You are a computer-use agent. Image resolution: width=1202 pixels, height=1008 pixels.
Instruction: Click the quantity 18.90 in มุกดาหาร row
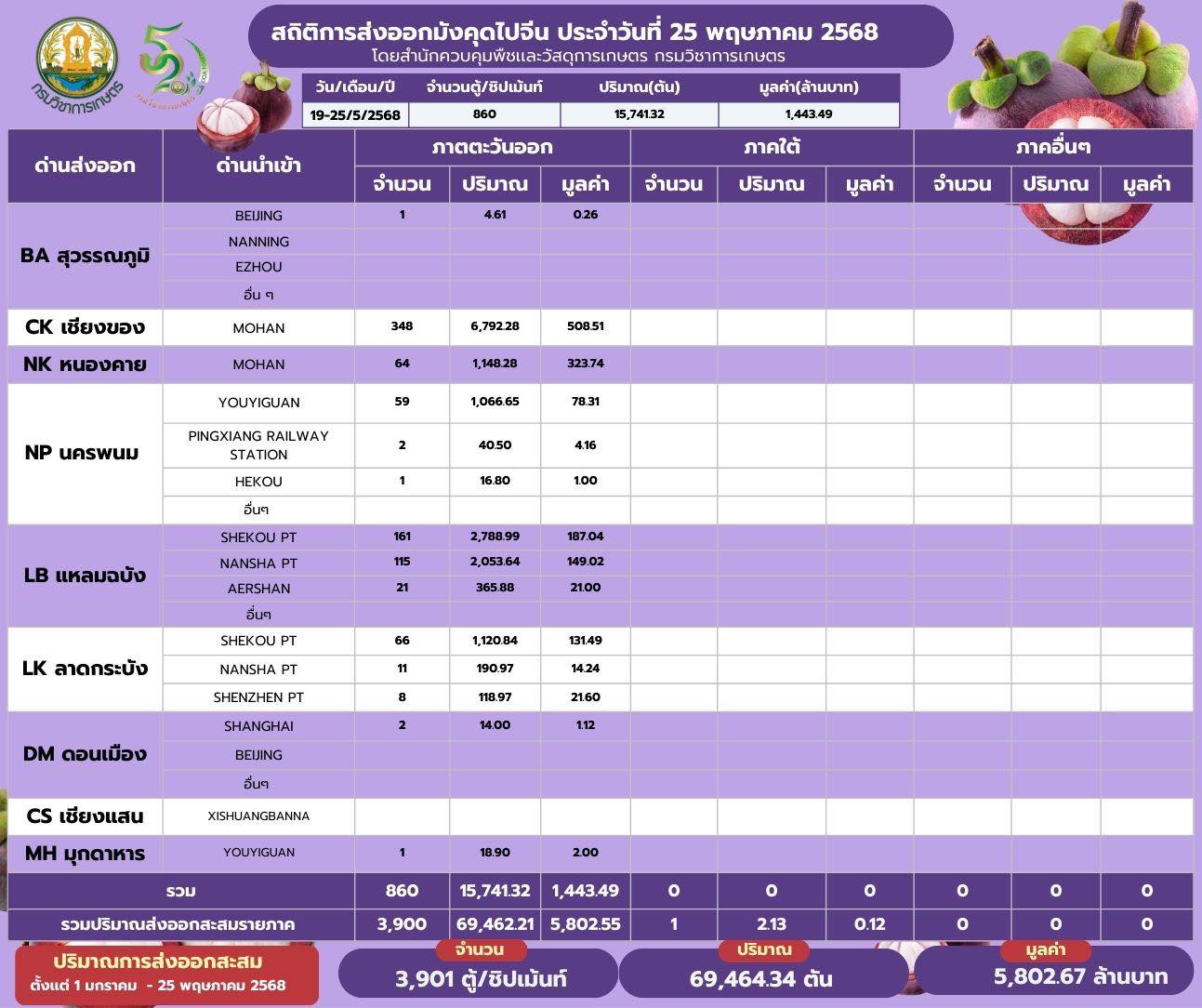(495, 853)
